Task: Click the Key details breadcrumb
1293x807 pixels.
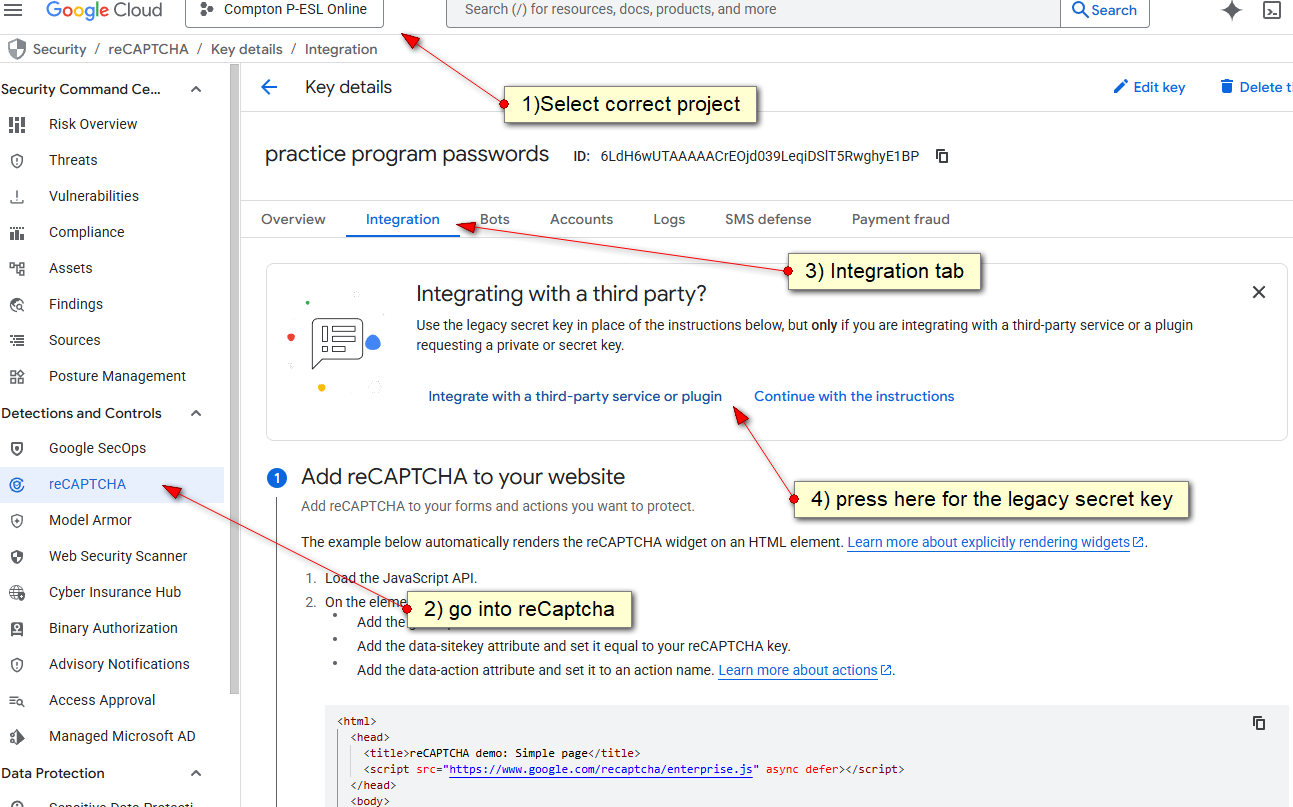Action: coord(247,49)
